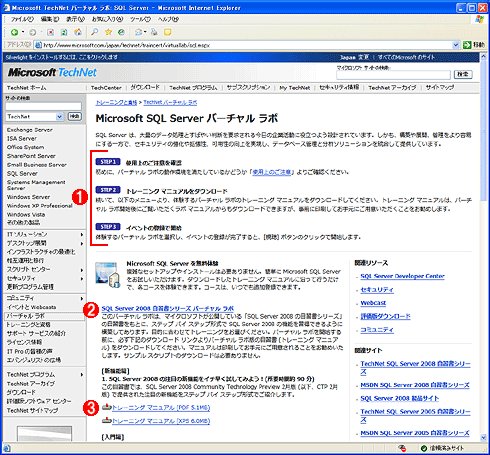
Task: Expand the スクリプト センター submenu arrow
Action: 82,270
